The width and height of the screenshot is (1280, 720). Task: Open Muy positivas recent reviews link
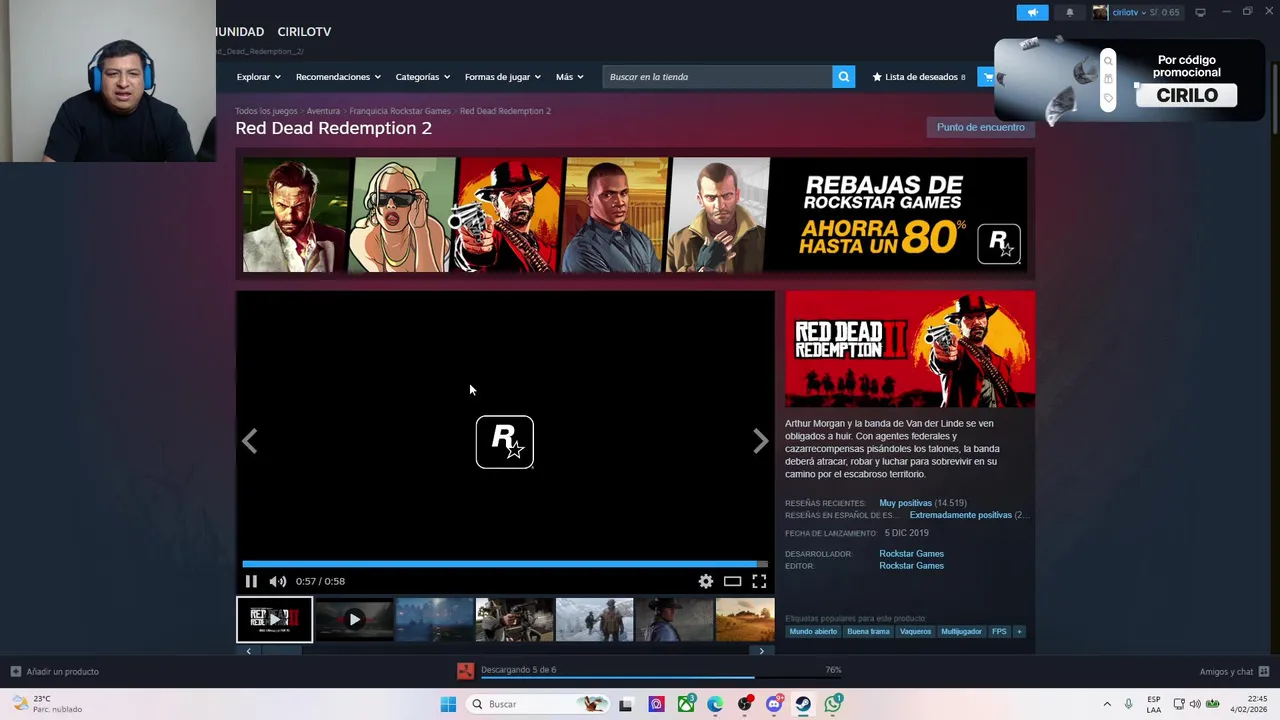pyautogui.click(x=905, y=503)
